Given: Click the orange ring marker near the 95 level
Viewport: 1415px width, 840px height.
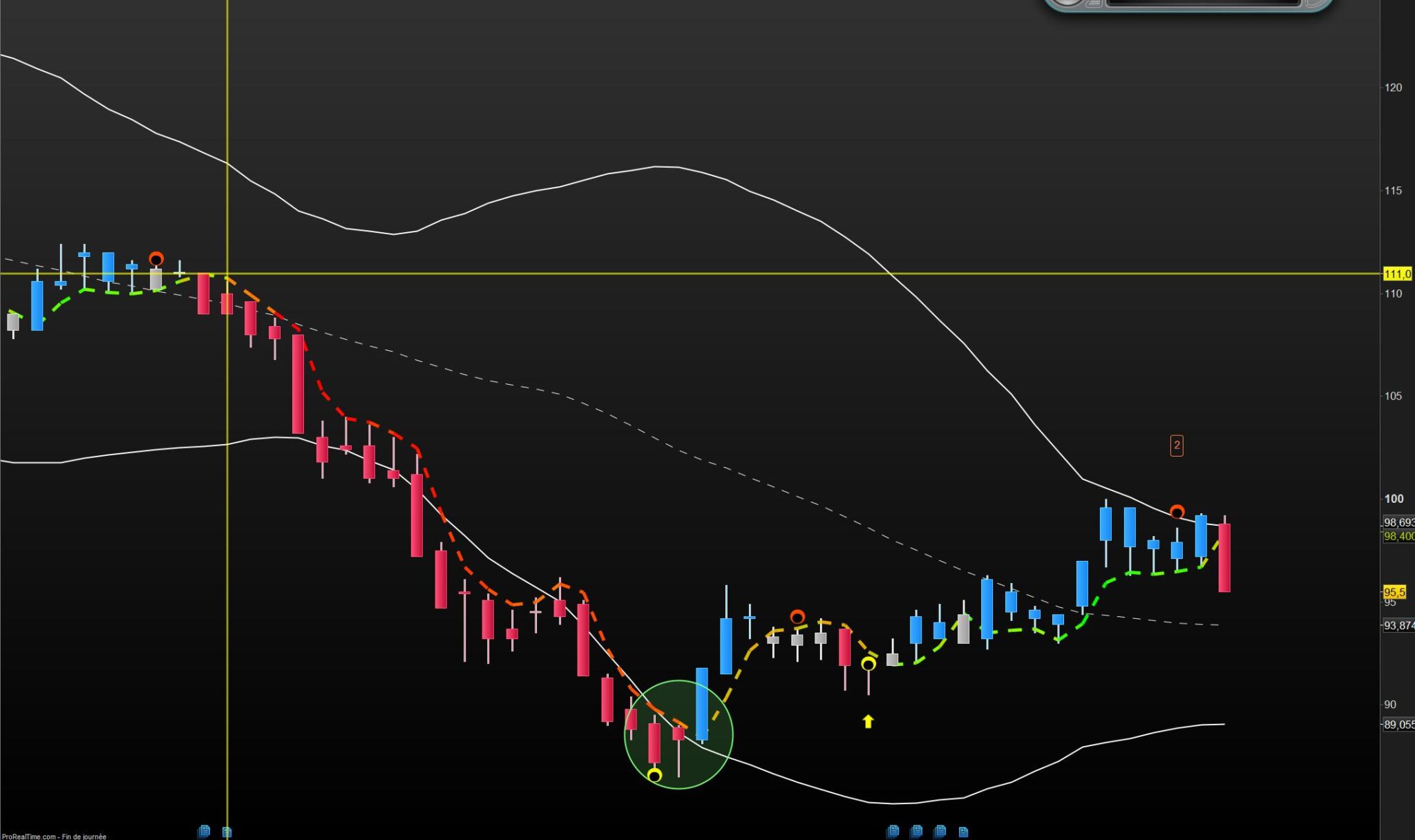Looking at the screenshot, I should [797, 616].
